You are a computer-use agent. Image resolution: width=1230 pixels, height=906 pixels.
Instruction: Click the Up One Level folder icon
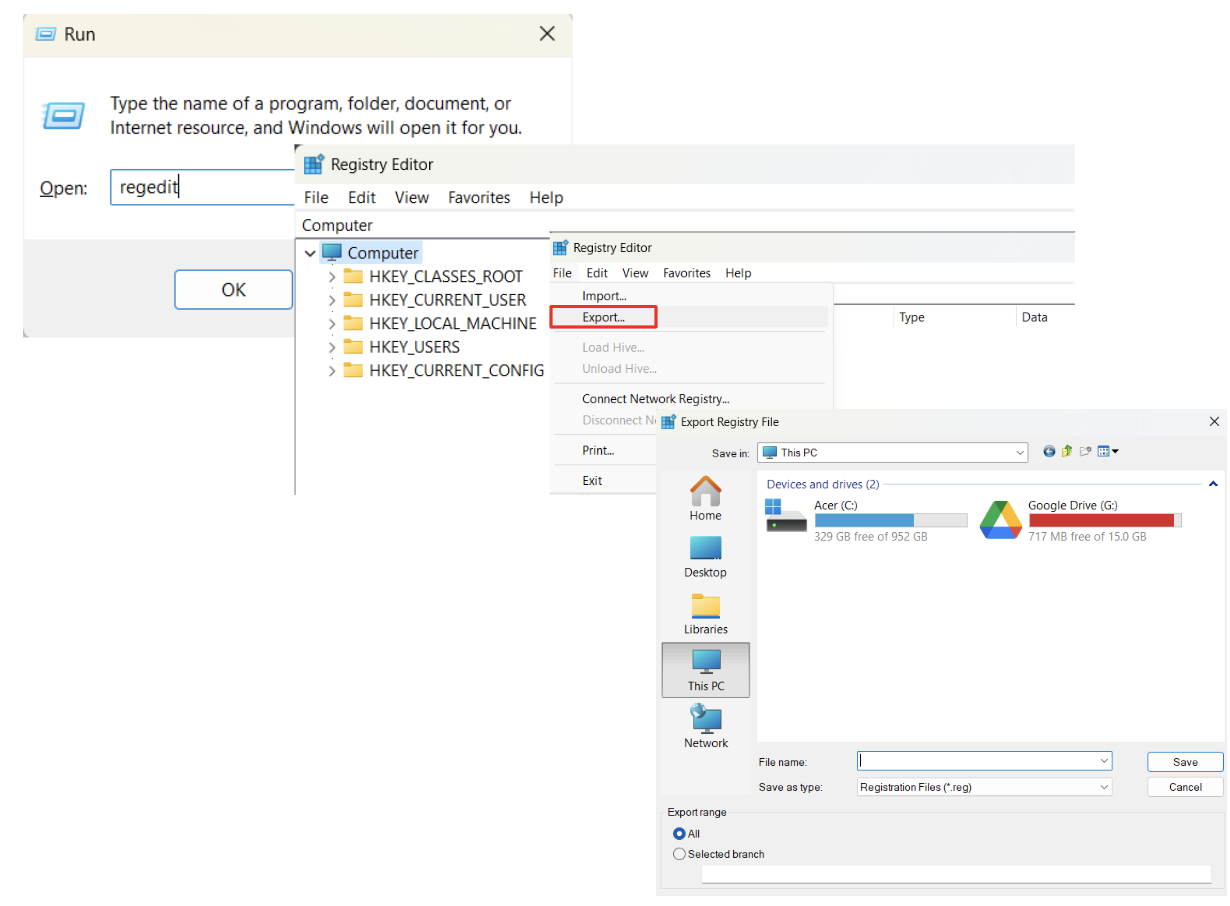coord(1067,451)
